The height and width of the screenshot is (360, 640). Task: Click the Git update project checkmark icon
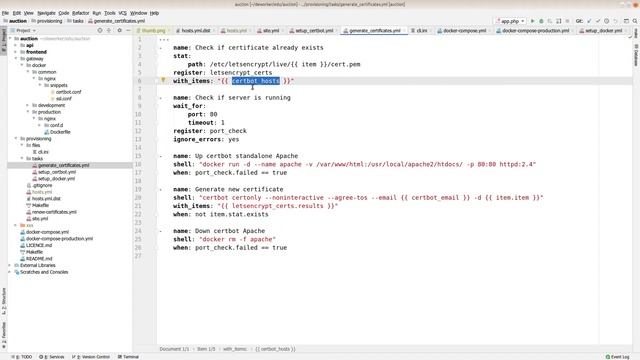589,21
